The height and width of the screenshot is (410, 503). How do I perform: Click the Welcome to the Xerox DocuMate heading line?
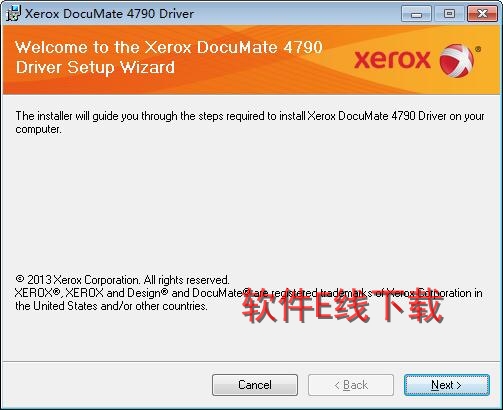169,47
